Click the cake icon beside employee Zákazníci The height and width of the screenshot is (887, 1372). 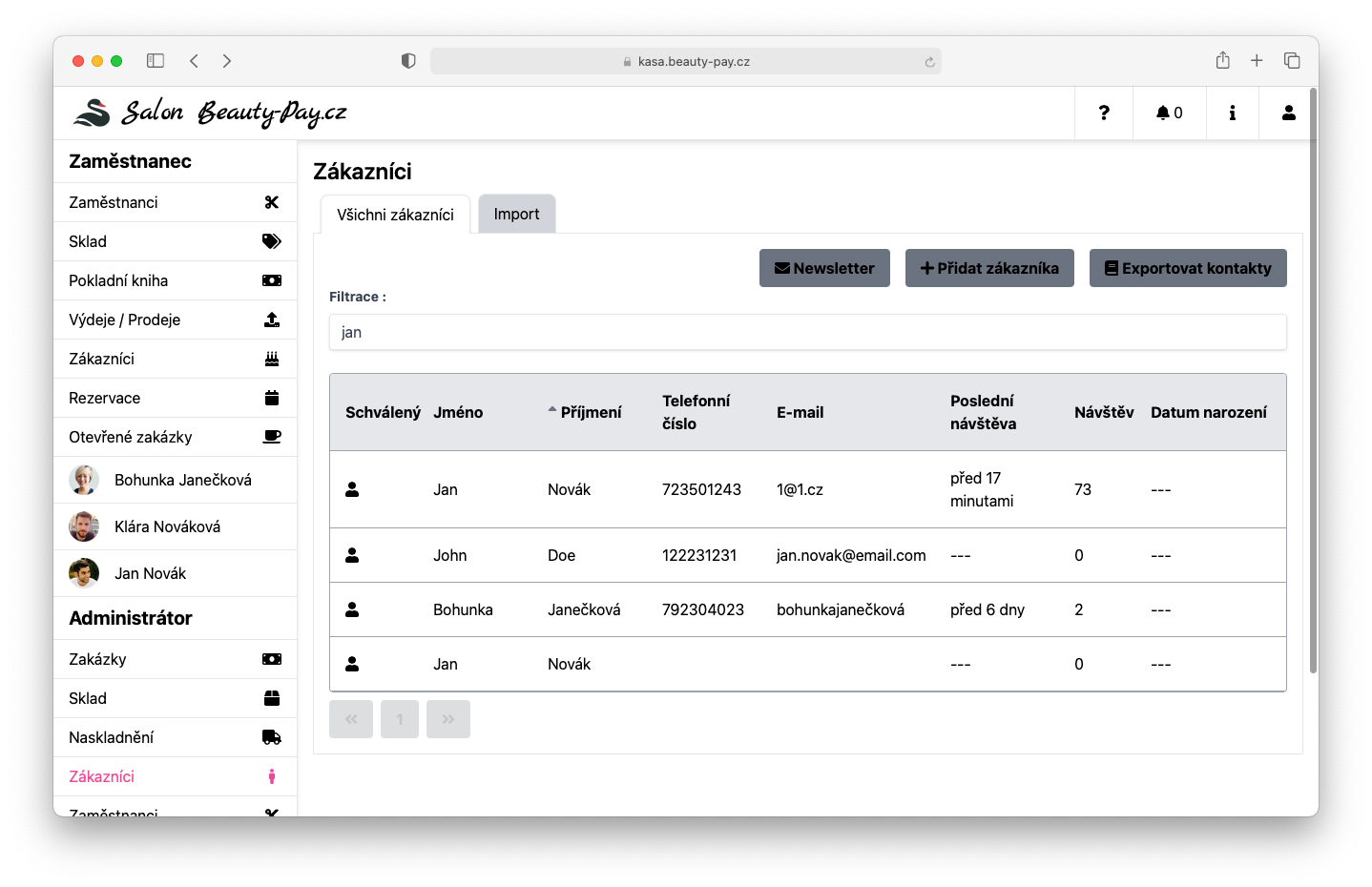[272, 359]
